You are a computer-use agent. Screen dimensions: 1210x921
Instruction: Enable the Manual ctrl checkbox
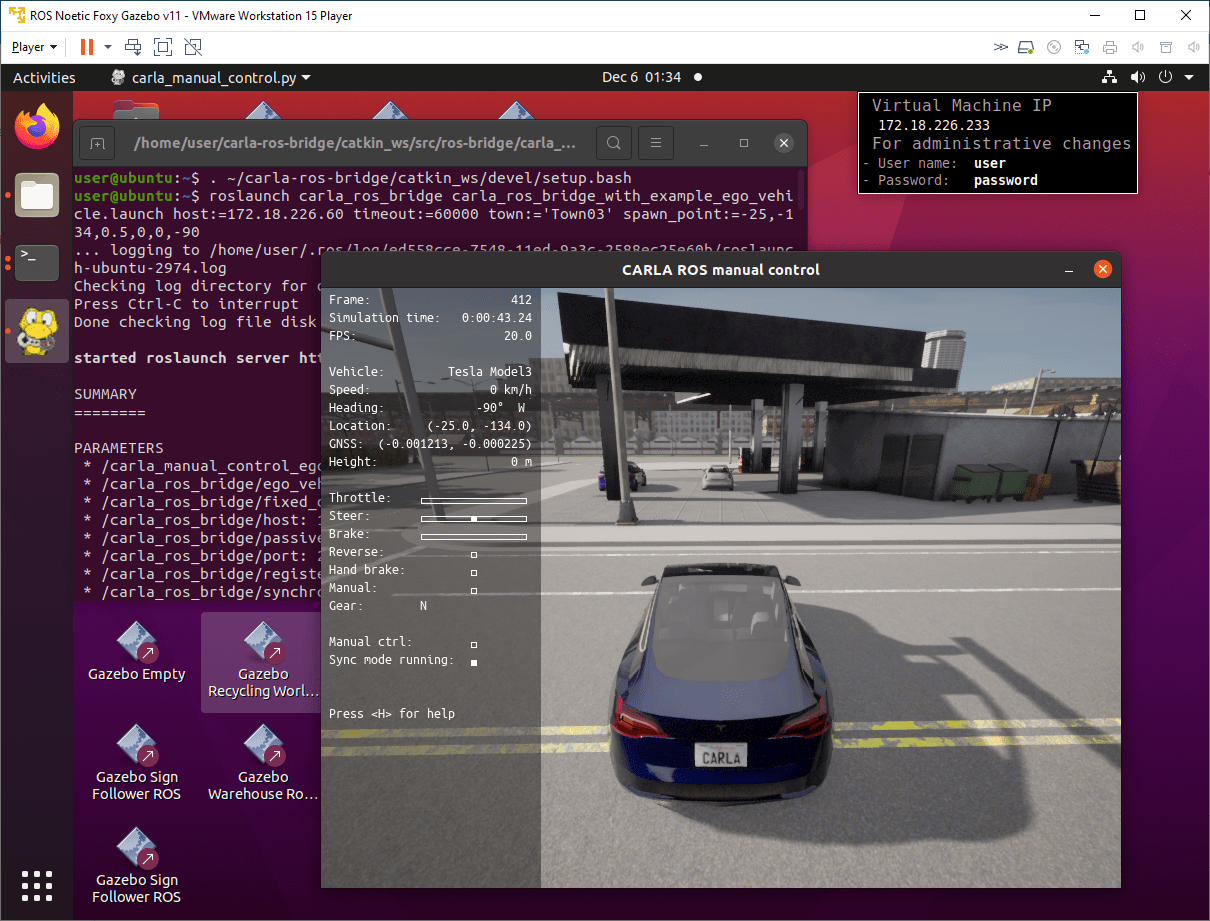click(474, 645)
